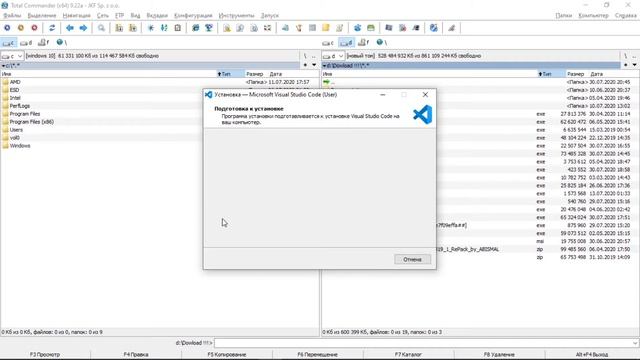Select the ESD folder
The width and height of the screenshot is (640, 360).
point(14,90)
